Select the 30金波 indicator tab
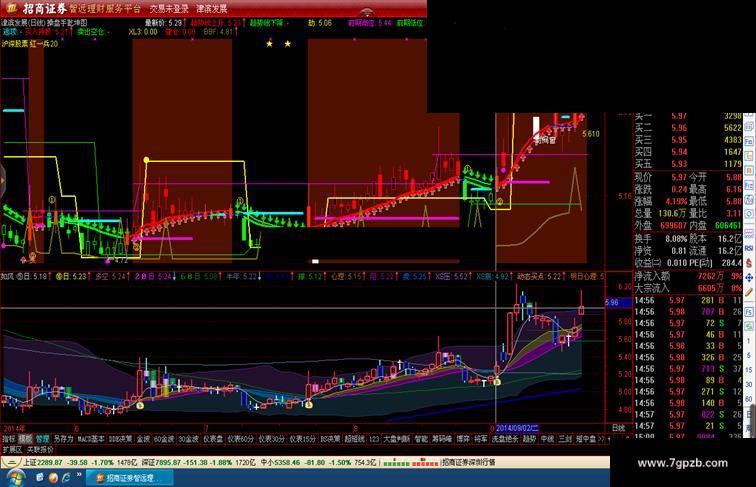The image size is (756, 487). pyautogui.click(x=189, y=439)
